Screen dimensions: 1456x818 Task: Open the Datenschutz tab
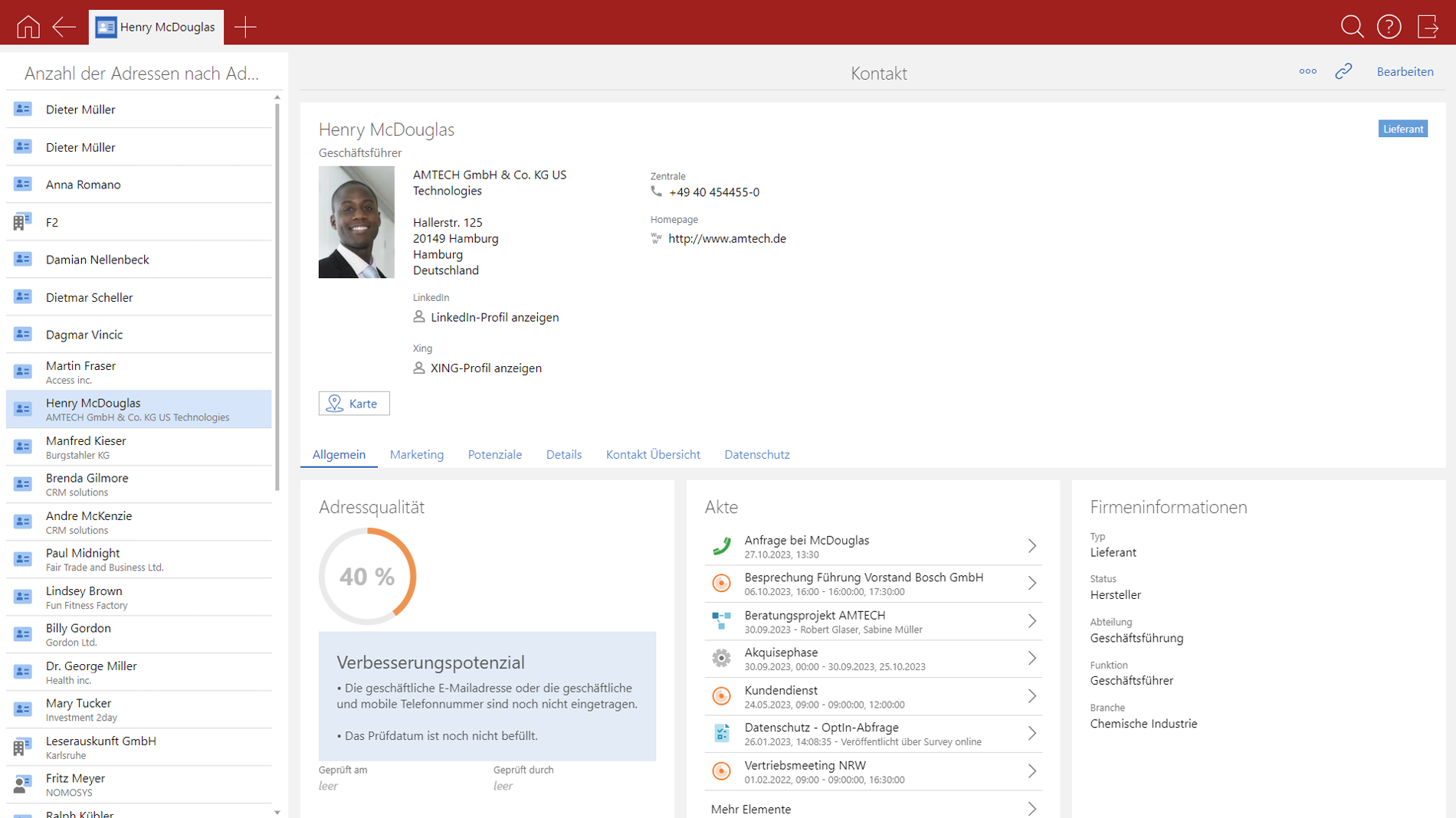tap(757, 454)
